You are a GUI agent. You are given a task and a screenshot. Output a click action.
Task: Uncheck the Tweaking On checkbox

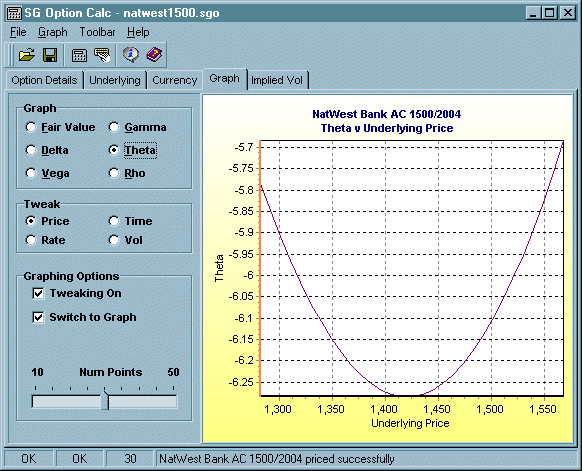point(38,293)
